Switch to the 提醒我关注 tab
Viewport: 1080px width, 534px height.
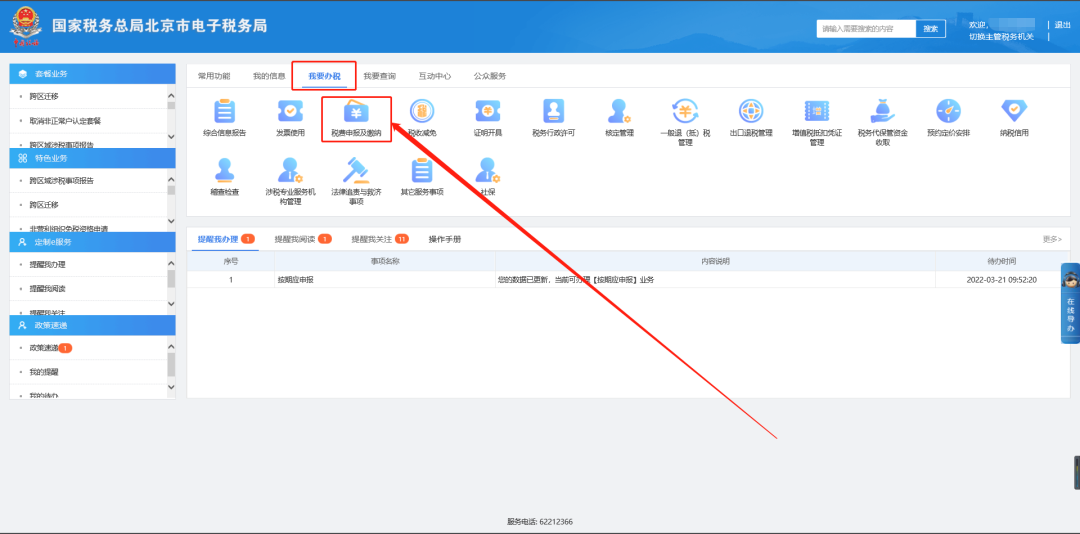pyautogui.click(x=373, y=239)
